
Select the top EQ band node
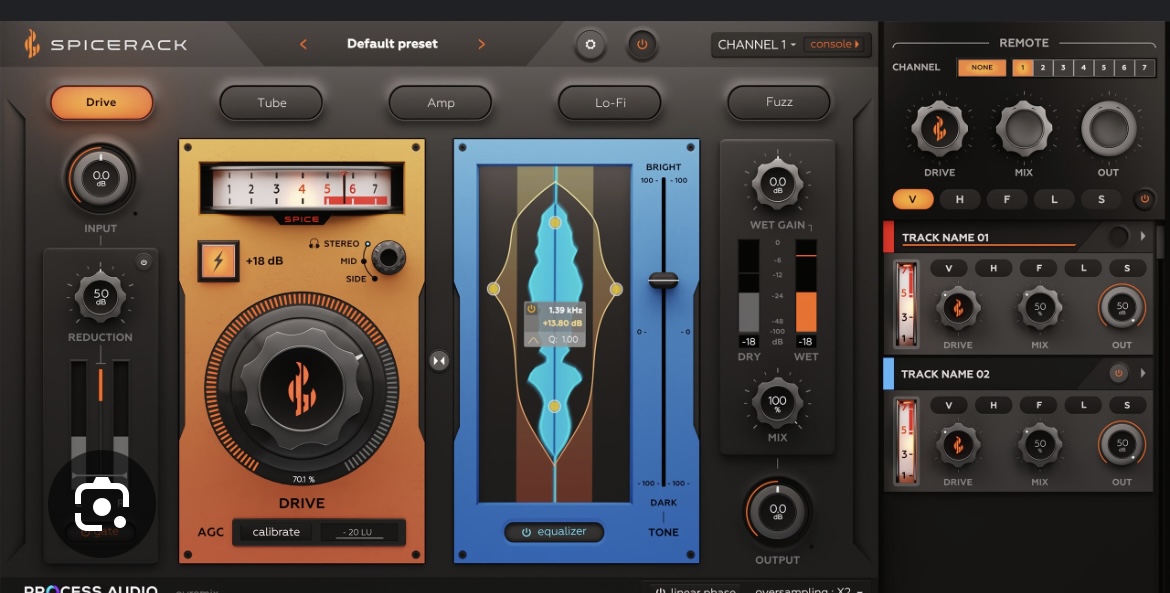(554, 222)
